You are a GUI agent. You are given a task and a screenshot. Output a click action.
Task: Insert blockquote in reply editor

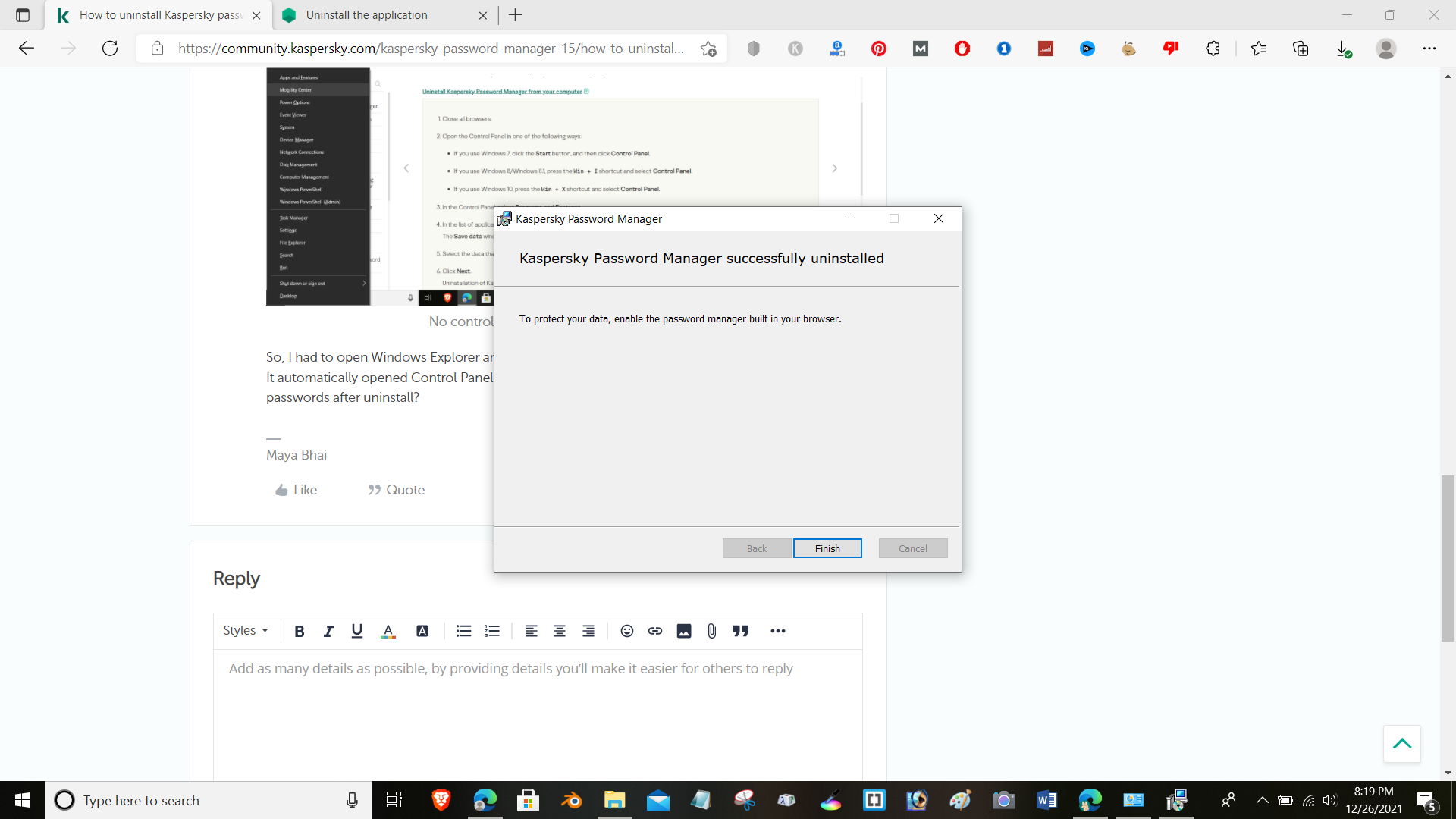741,631
